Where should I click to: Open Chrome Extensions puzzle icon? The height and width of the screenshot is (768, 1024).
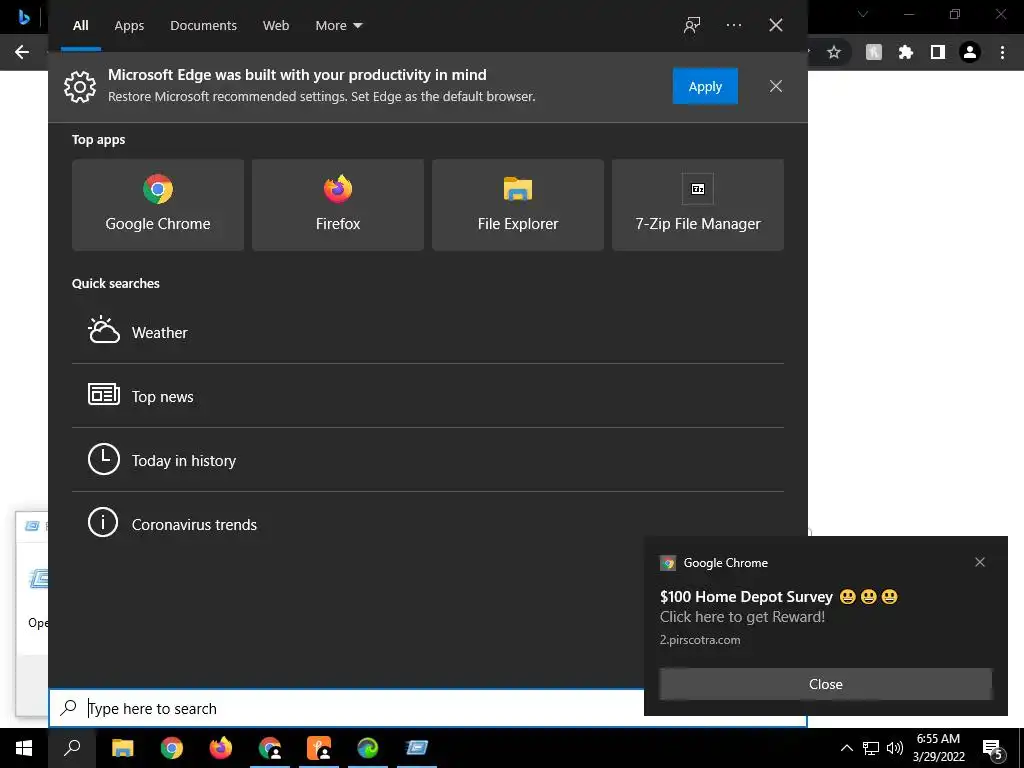pos(906,52)
